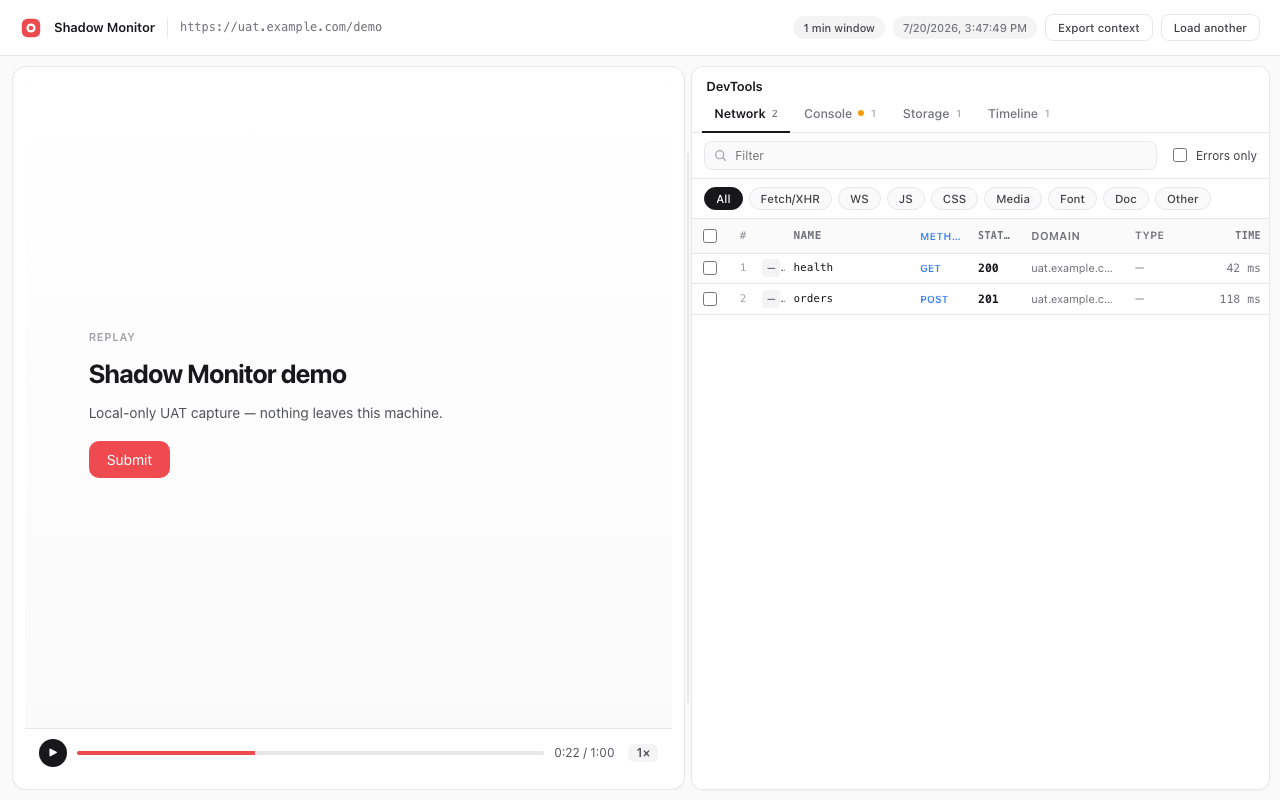Click the POST method cell
Image resolution: width=1280 pixels, height=800 pixels.
pyautogui.click(x=934, y=300)
